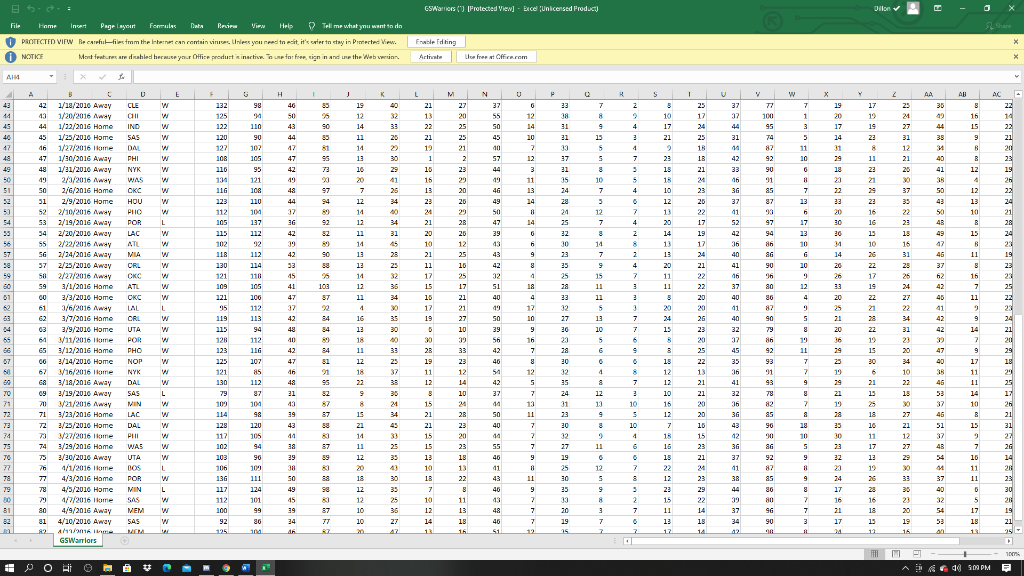Dismiss the Notice message bar
The width and height of the screenshot is (1024, 576).
(x=1016, y=57)
